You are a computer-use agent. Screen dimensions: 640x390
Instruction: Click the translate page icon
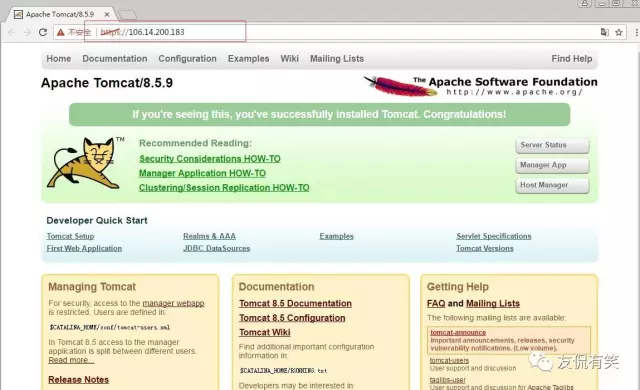click(x=604, y=32)
